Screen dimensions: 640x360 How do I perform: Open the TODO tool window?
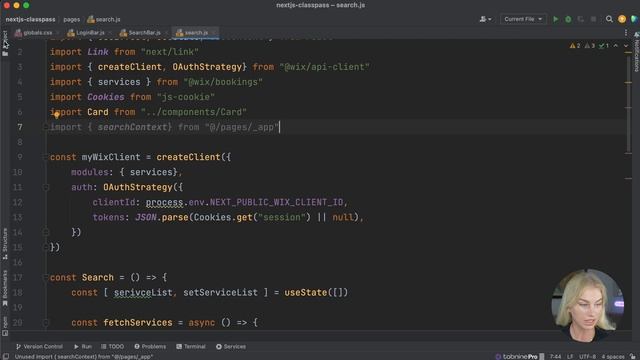point(113,347)
